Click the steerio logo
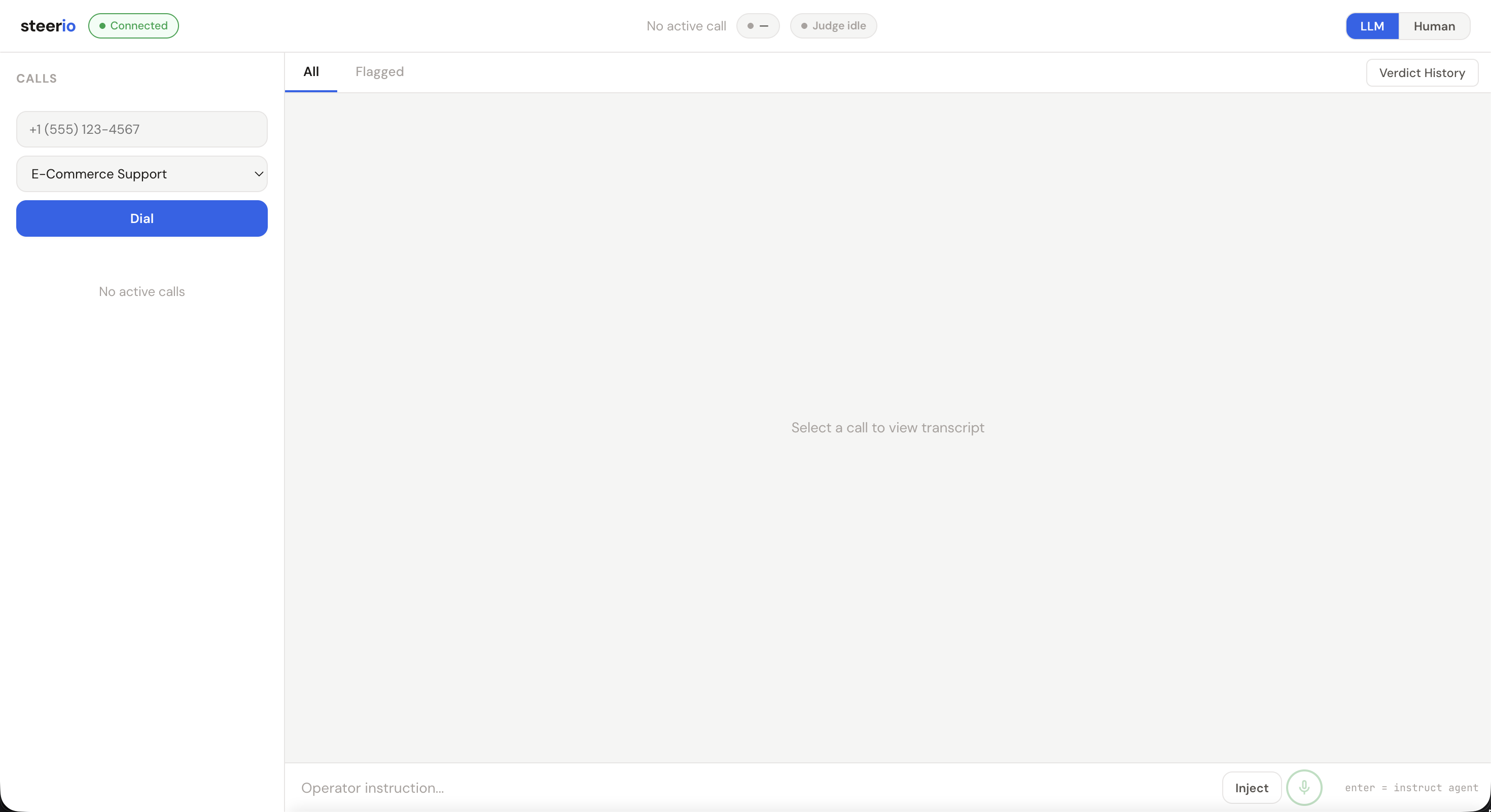Viewport: 1491px width, 812px height. (x=48, y=26)
